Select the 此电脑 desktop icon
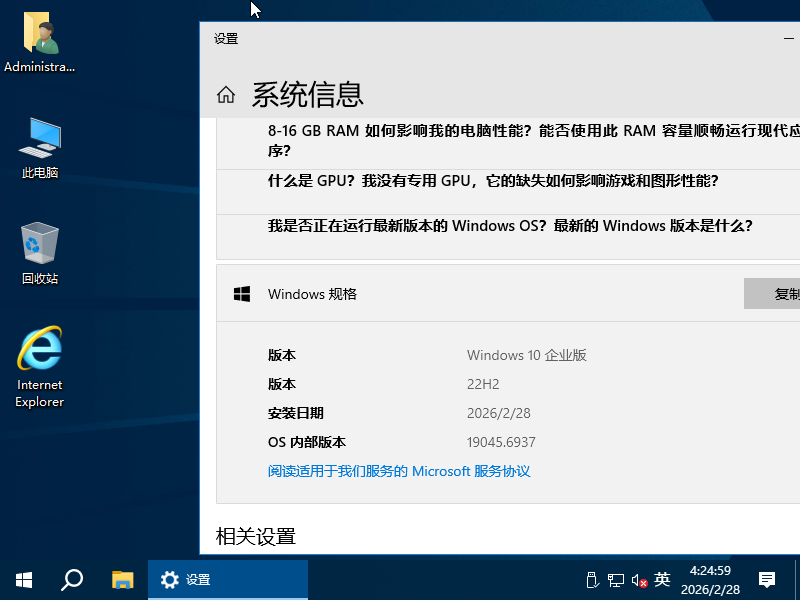The height and width of the screenshot is (600, 800). click(40, 146)
